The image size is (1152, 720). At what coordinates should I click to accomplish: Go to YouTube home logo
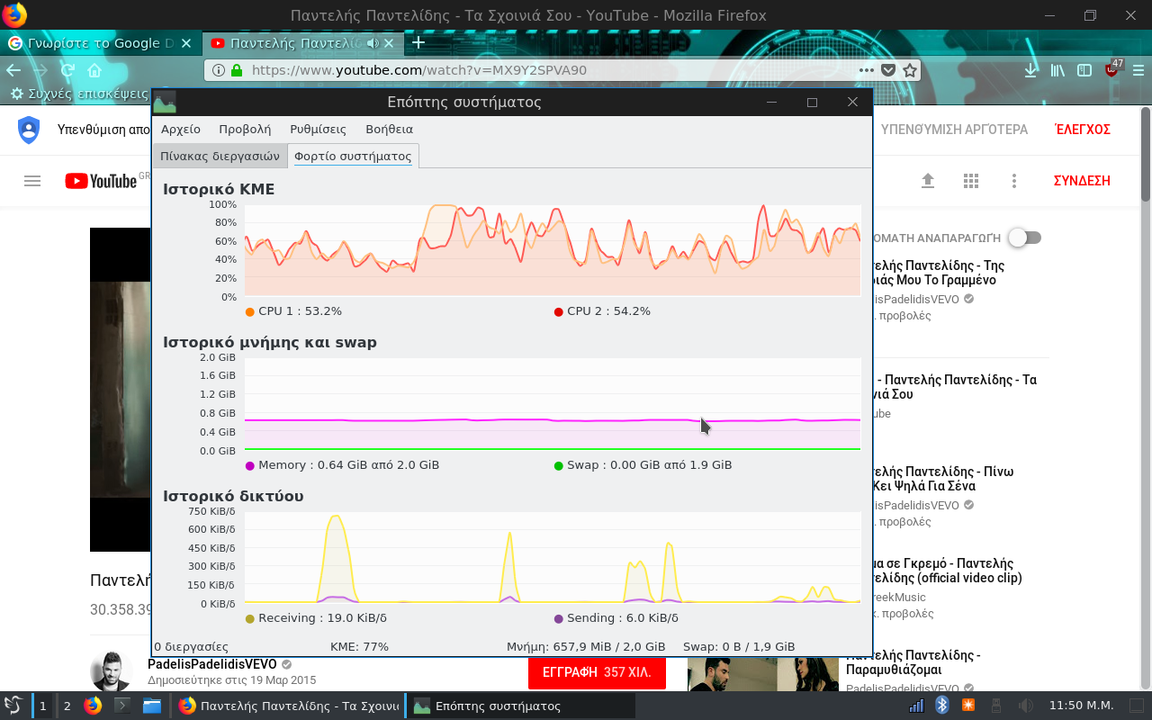click(101, 181)
